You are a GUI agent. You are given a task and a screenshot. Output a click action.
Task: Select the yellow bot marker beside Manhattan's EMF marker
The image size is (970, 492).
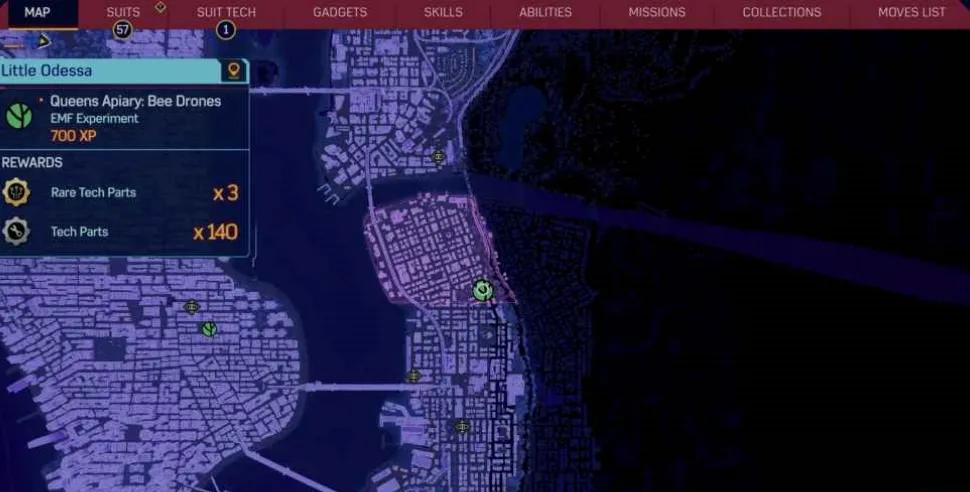pos(192,306)
